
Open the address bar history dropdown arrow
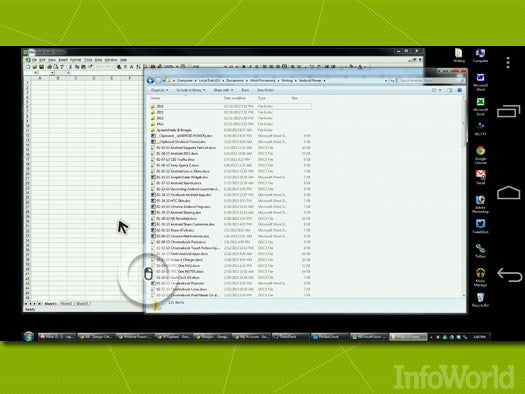(x=386, y=81)
